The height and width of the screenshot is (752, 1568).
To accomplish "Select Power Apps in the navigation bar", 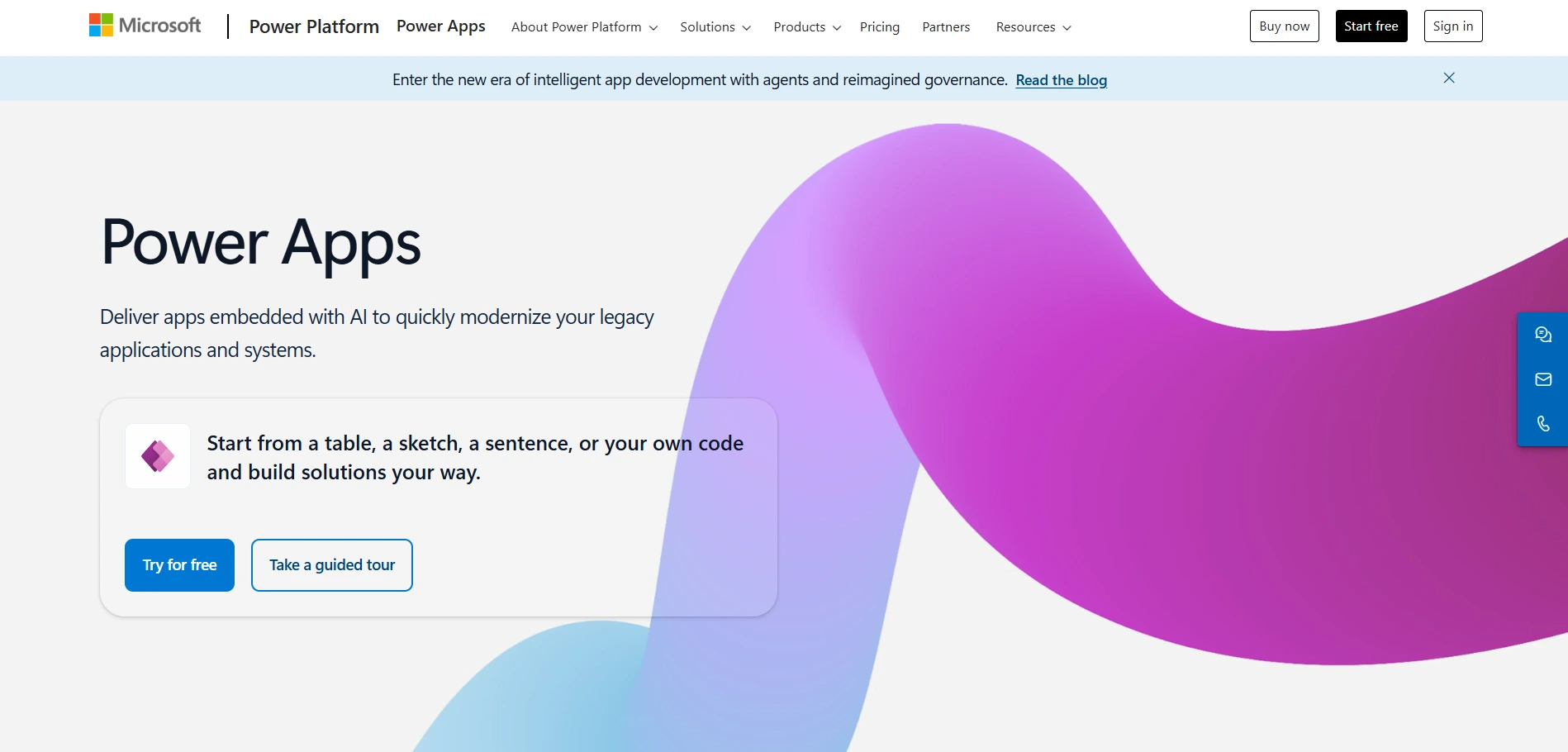I will (x=440, y=26).
